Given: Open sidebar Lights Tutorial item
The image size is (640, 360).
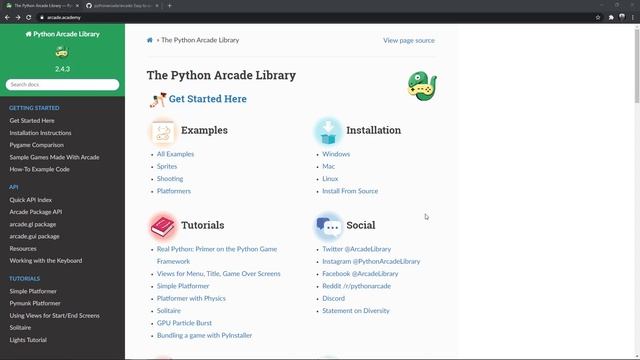Looking at the screenshot, I should (x=28, y=340).
